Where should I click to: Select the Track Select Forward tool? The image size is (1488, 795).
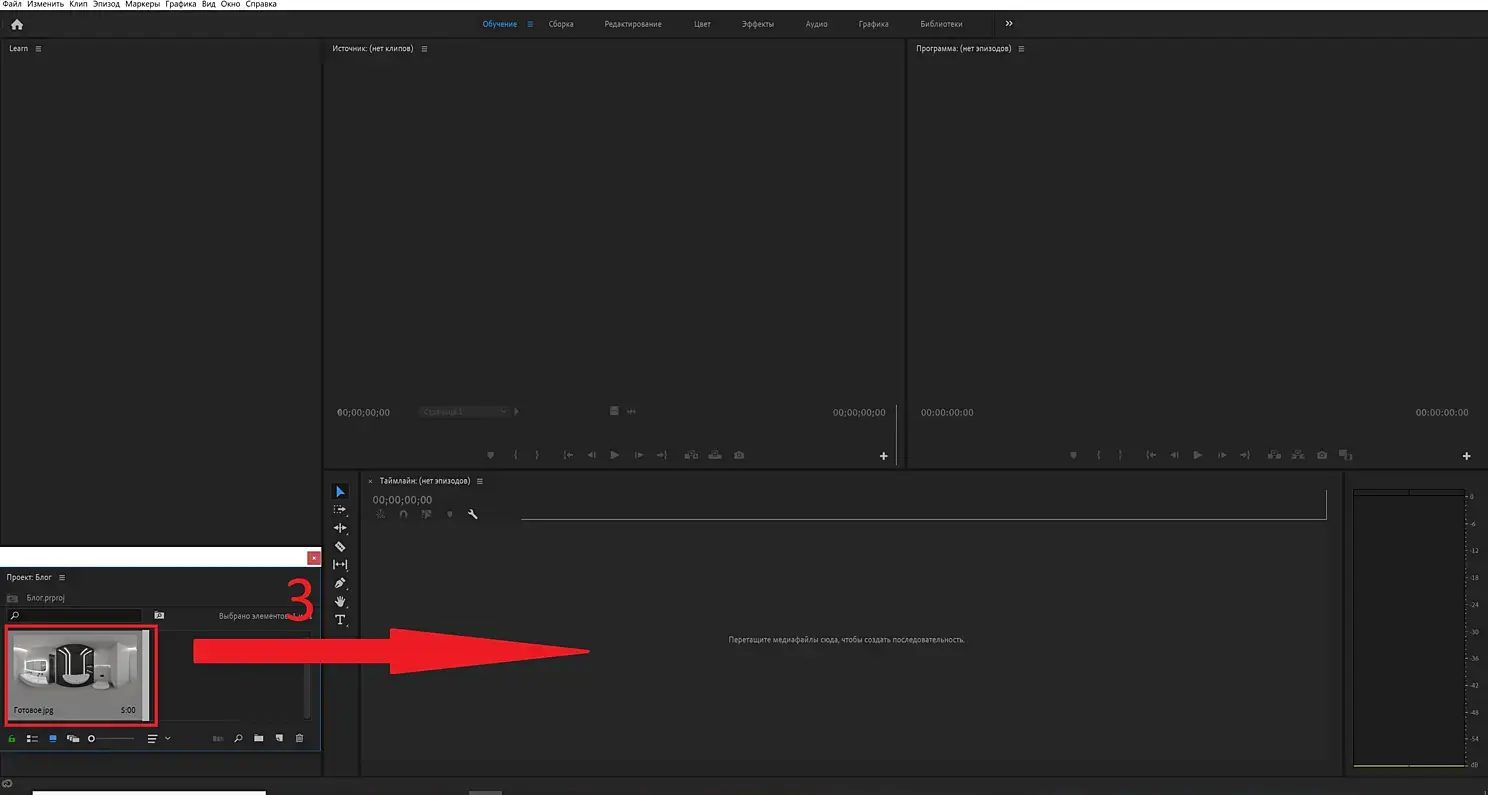(x=340, y=510)
